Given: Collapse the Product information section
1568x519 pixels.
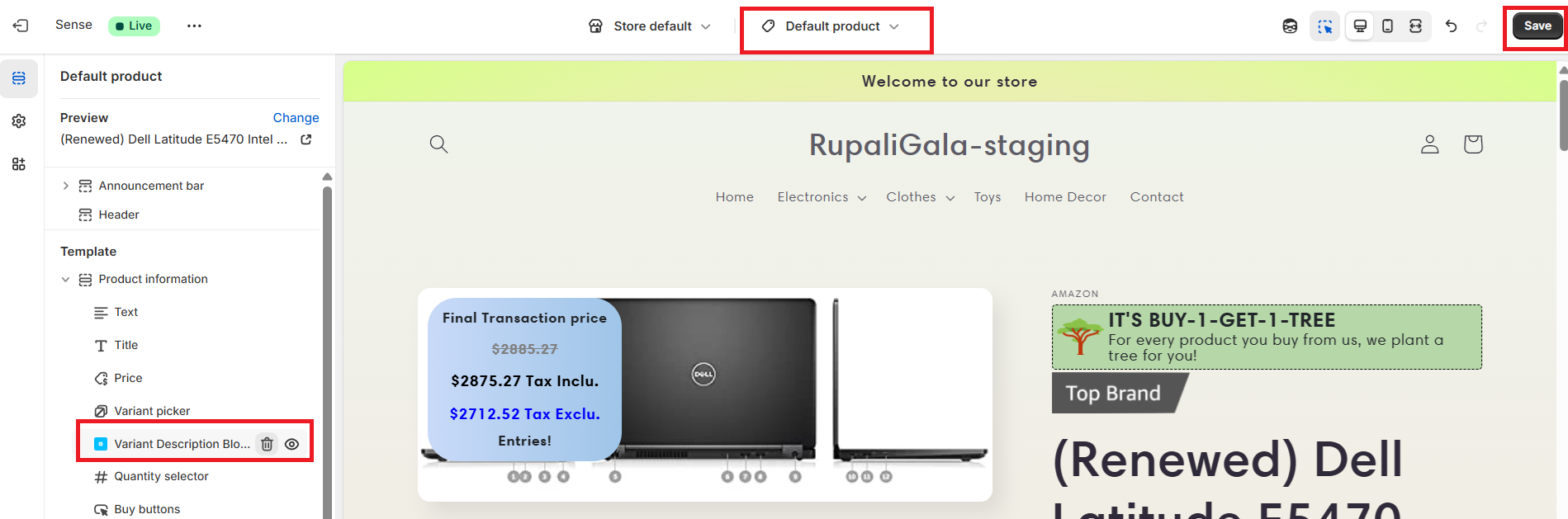Looking at the screenshot, I should pyautogui.click(x=66, y=280).
